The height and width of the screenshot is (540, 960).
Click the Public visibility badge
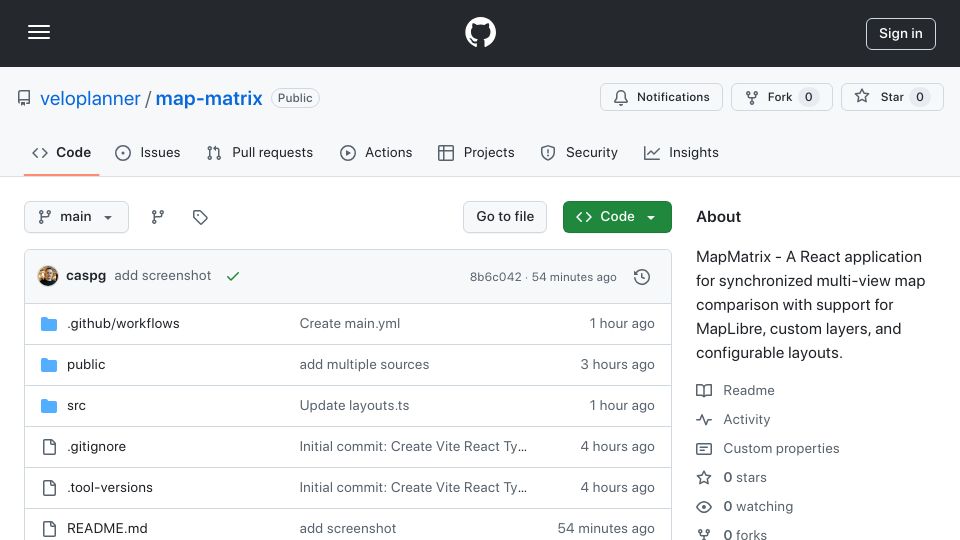(x=295, y=98)
